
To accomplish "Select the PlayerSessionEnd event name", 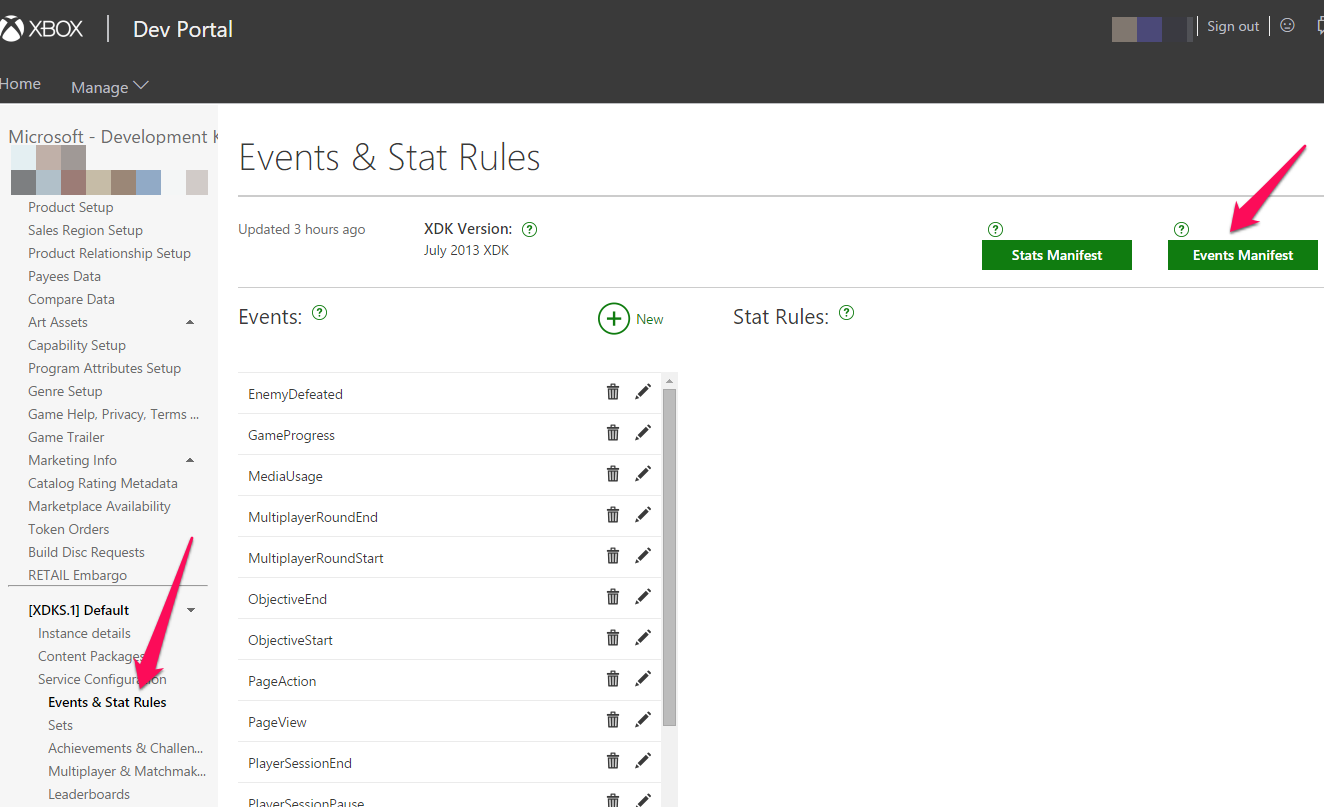I will [x=300, y=763].
